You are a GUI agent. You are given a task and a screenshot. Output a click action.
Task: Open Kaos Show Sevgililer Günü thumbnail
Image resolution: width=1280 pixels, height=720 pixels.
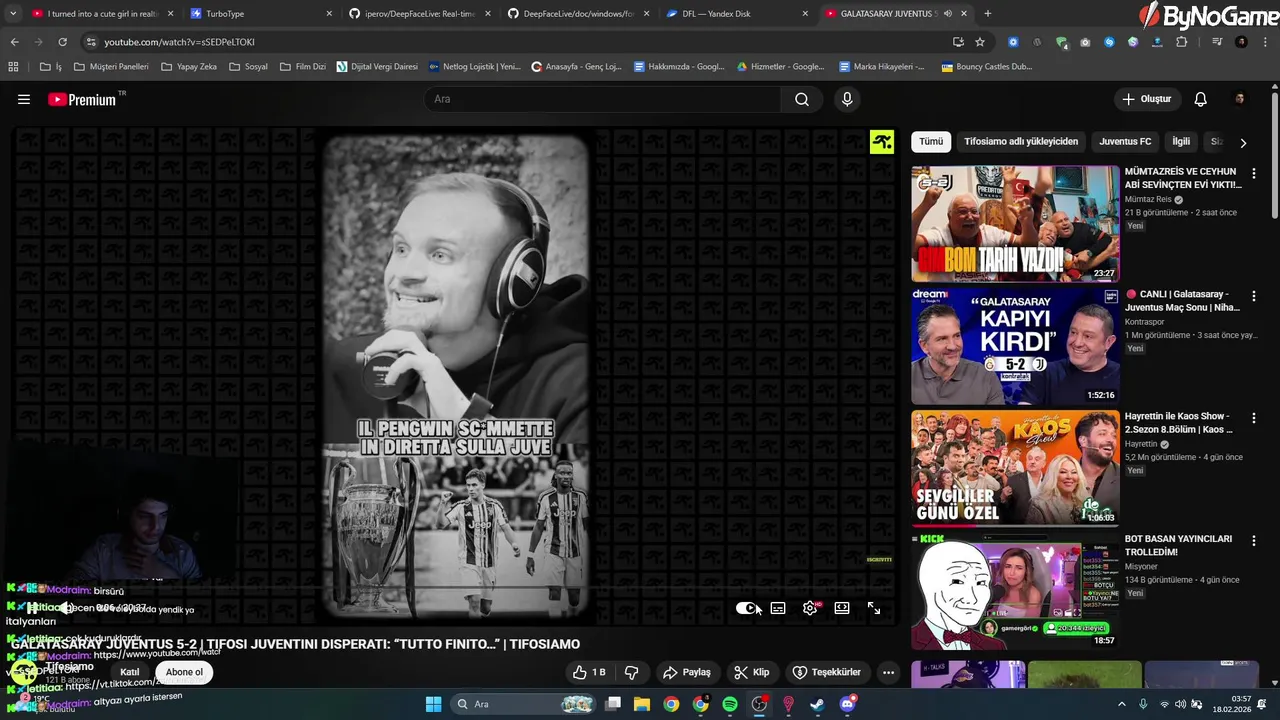coord(1015,467)
